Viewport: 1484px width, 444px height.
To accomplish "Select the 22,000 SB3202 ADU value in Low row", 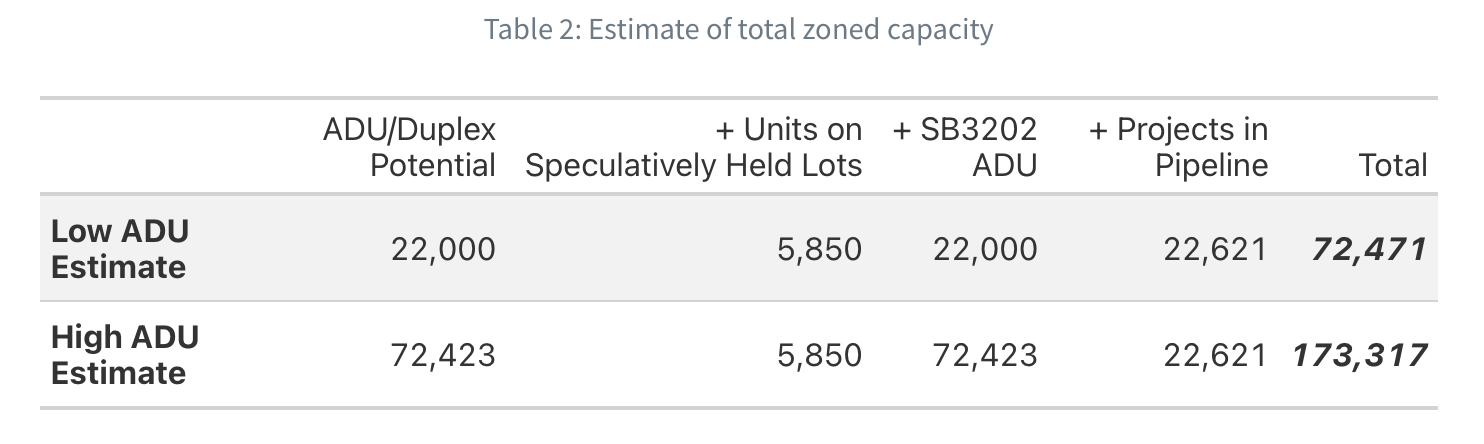I will click(x=985, y=249).
